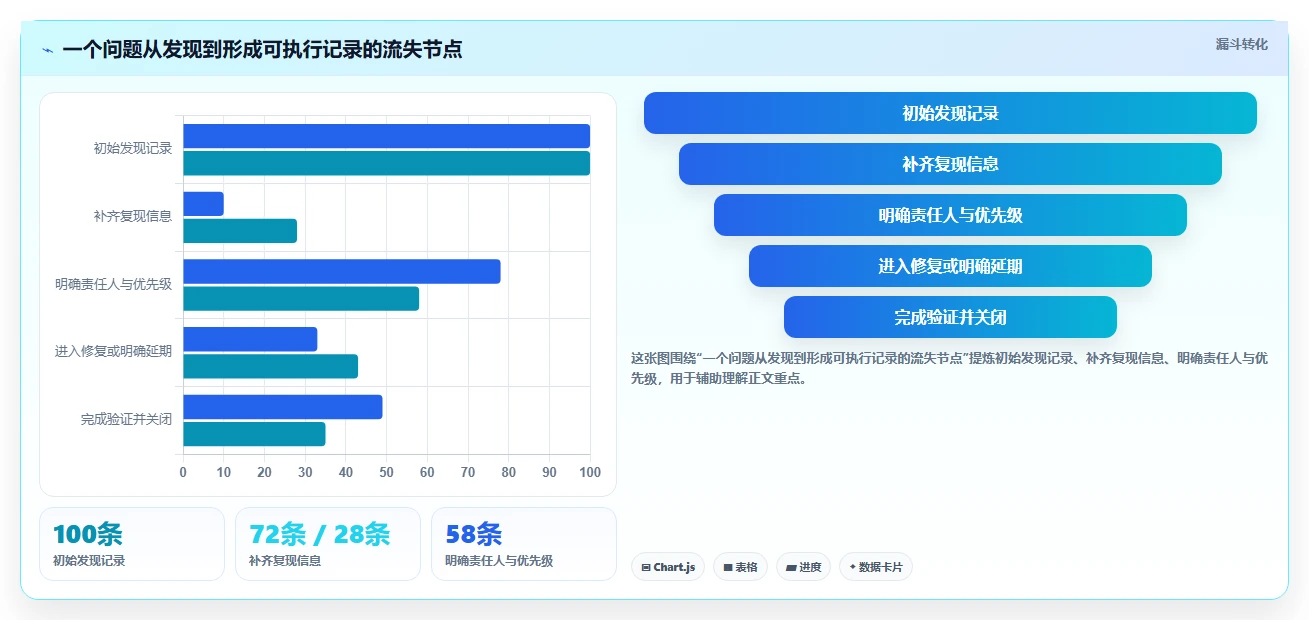Click the 数据卡片 tag chip
Screen dimensions: 1309x620
pos(876,567)
